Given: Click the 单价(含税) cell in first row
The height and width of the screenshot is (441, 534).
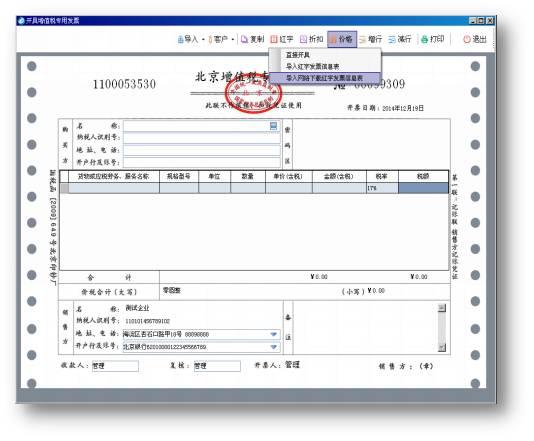Looking at the screenshot, I should pyautogui.click(x=289, y=188).
